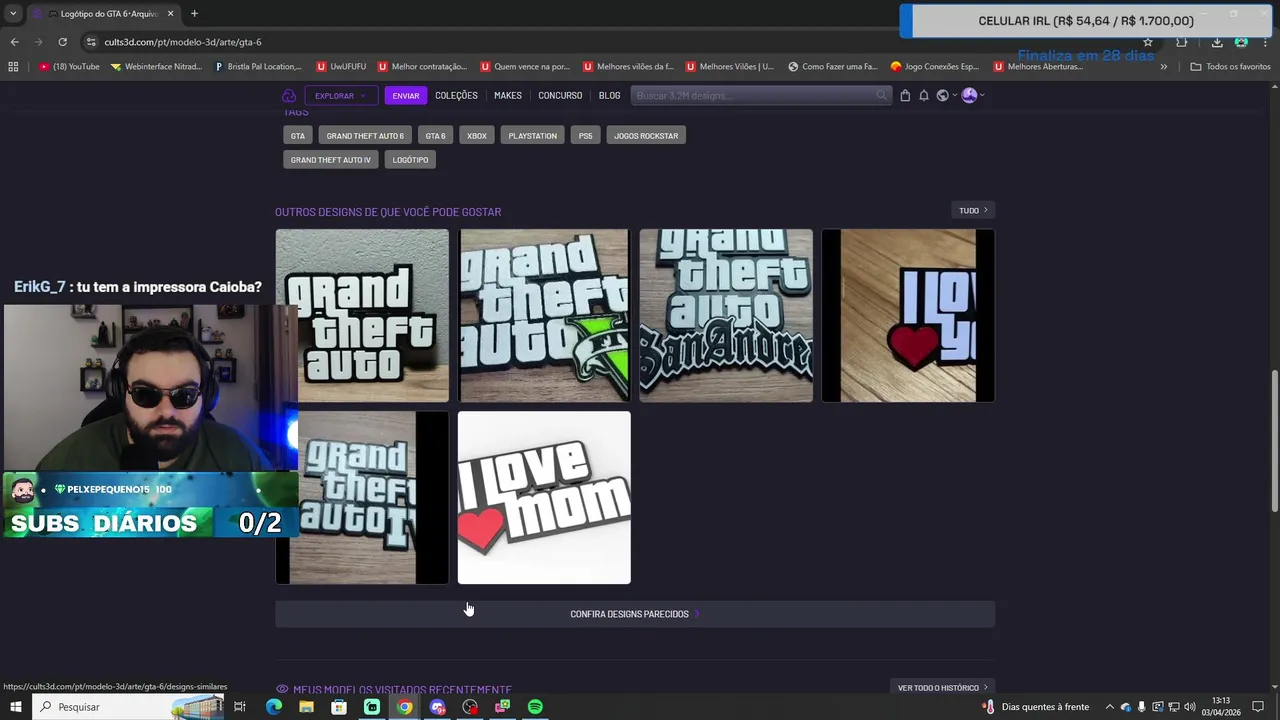Viewport: 1280px width, 720px height.
Task: Go to the CONCURSO page
Action: [560, 96]
